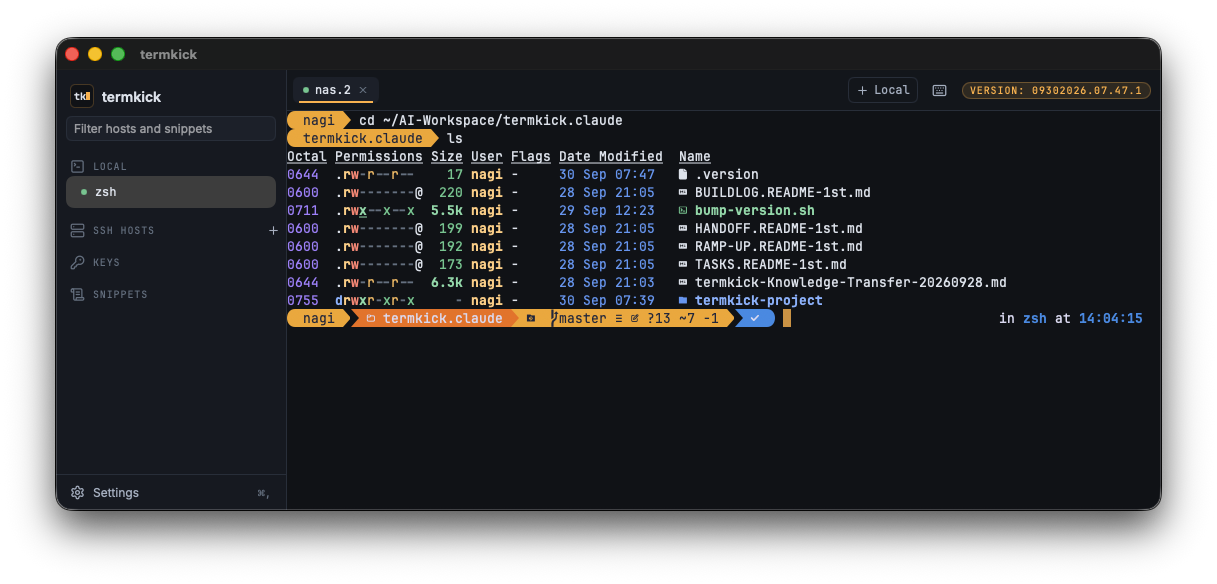Click the LOCAL section label
Viewport: 1217px width, 584px height.
[x=110, y=167]
